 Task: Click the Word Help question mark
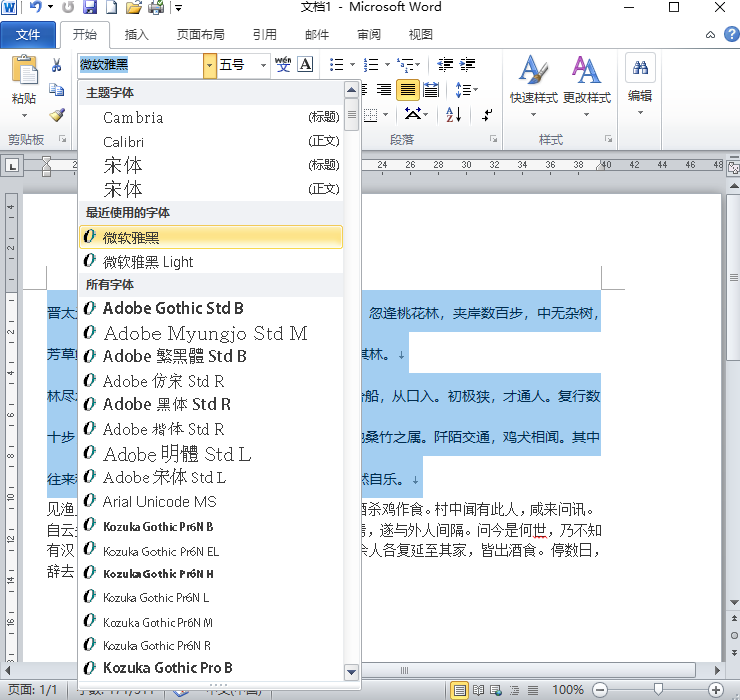pyautogui.click(x=732, y=34)
